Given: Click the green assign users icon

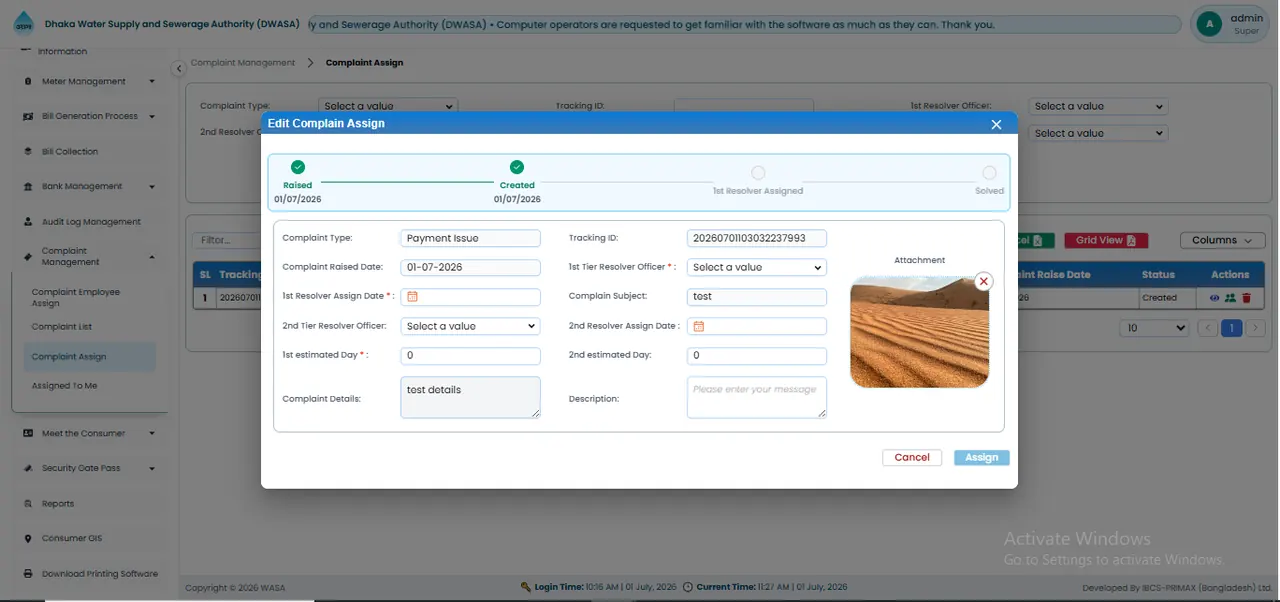Looking at the screenshot, I should (1231, 298).
